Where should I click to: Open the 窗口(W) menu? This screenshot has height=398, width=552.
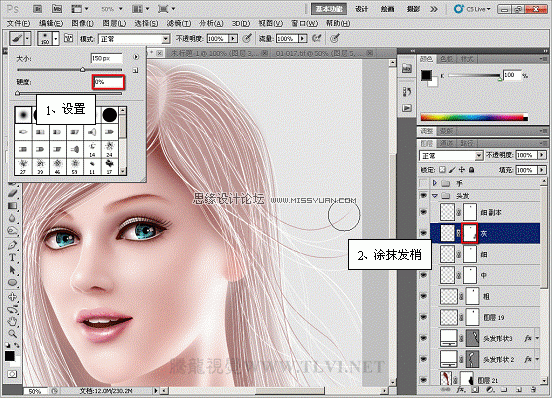pos(304,23)
